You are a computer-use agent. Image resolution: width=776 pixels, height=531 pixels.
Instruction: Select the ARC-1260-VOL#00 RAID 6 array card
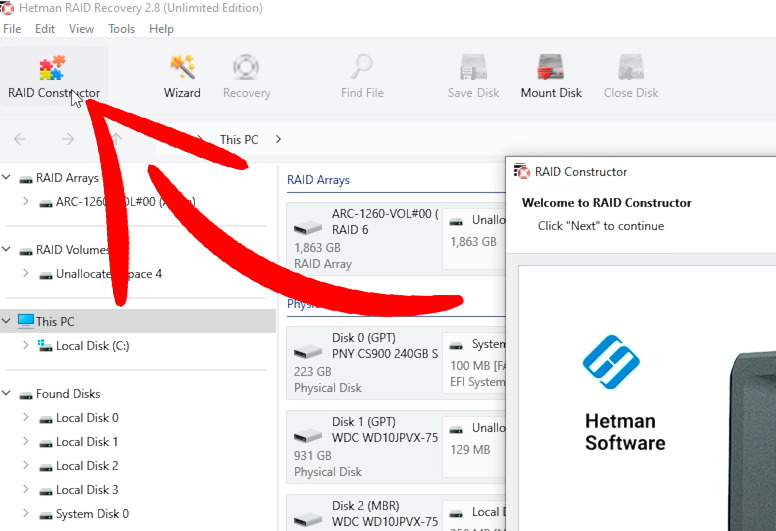click(x=363, y=239)
